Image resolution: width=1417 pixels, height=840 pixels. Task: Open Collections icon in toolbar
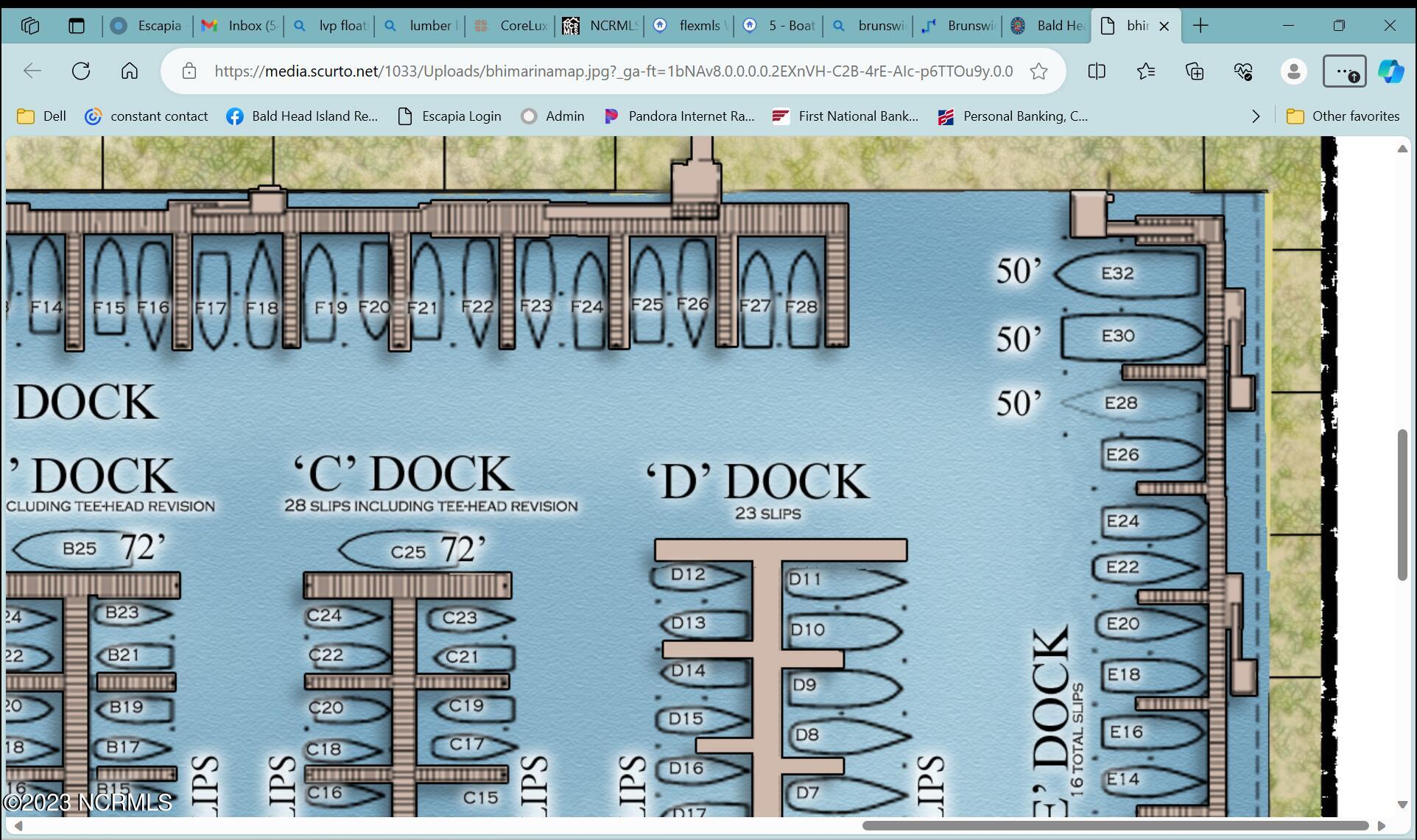1195,71
